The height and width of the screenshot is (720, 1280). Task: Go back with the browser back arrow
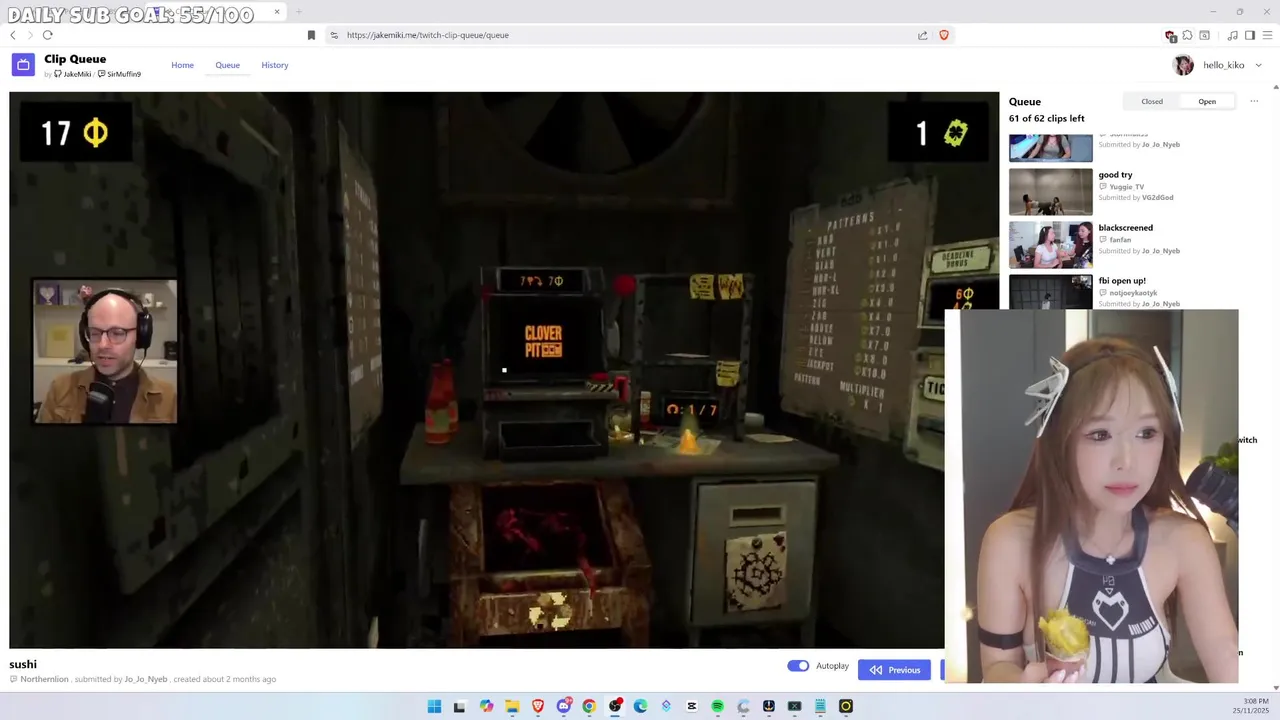click(x=13, y=35)
